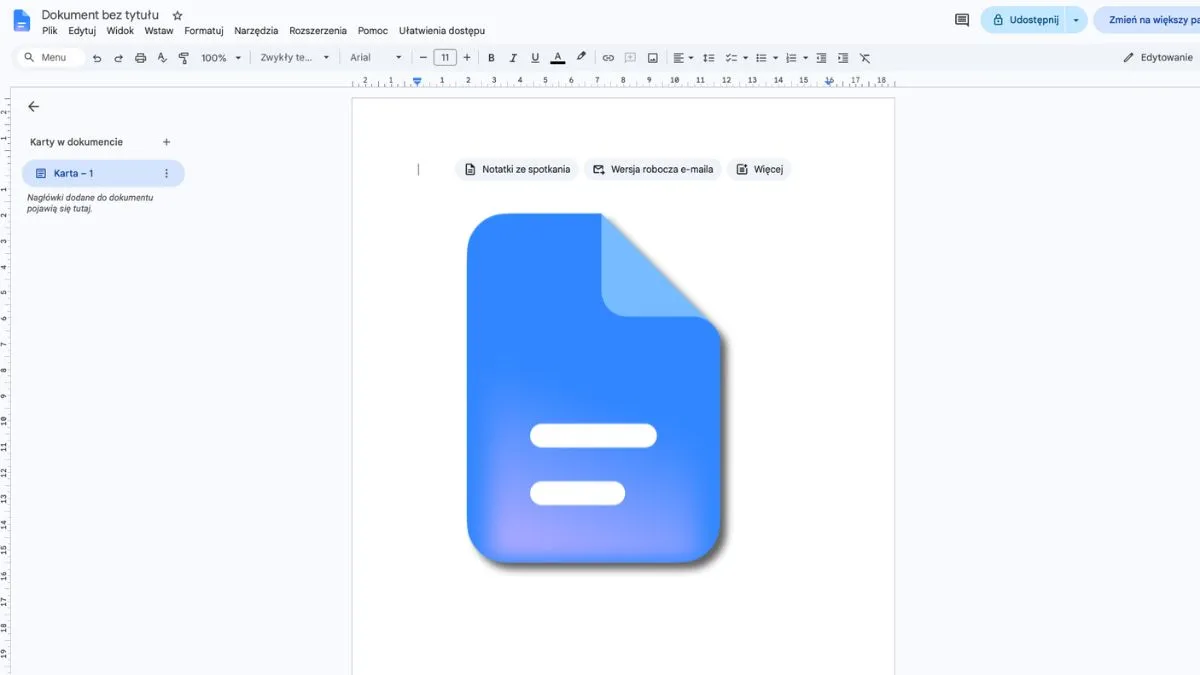The width and height of the screenshot is (1200, 675).
Task: Open the highlight color marker tool
Action: pyautogui.click(x=581, y=58)
